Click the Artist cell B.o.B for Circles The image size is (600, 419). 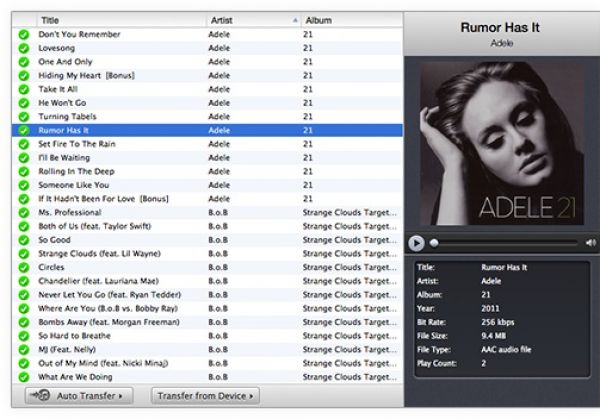(x=218, y=267)
